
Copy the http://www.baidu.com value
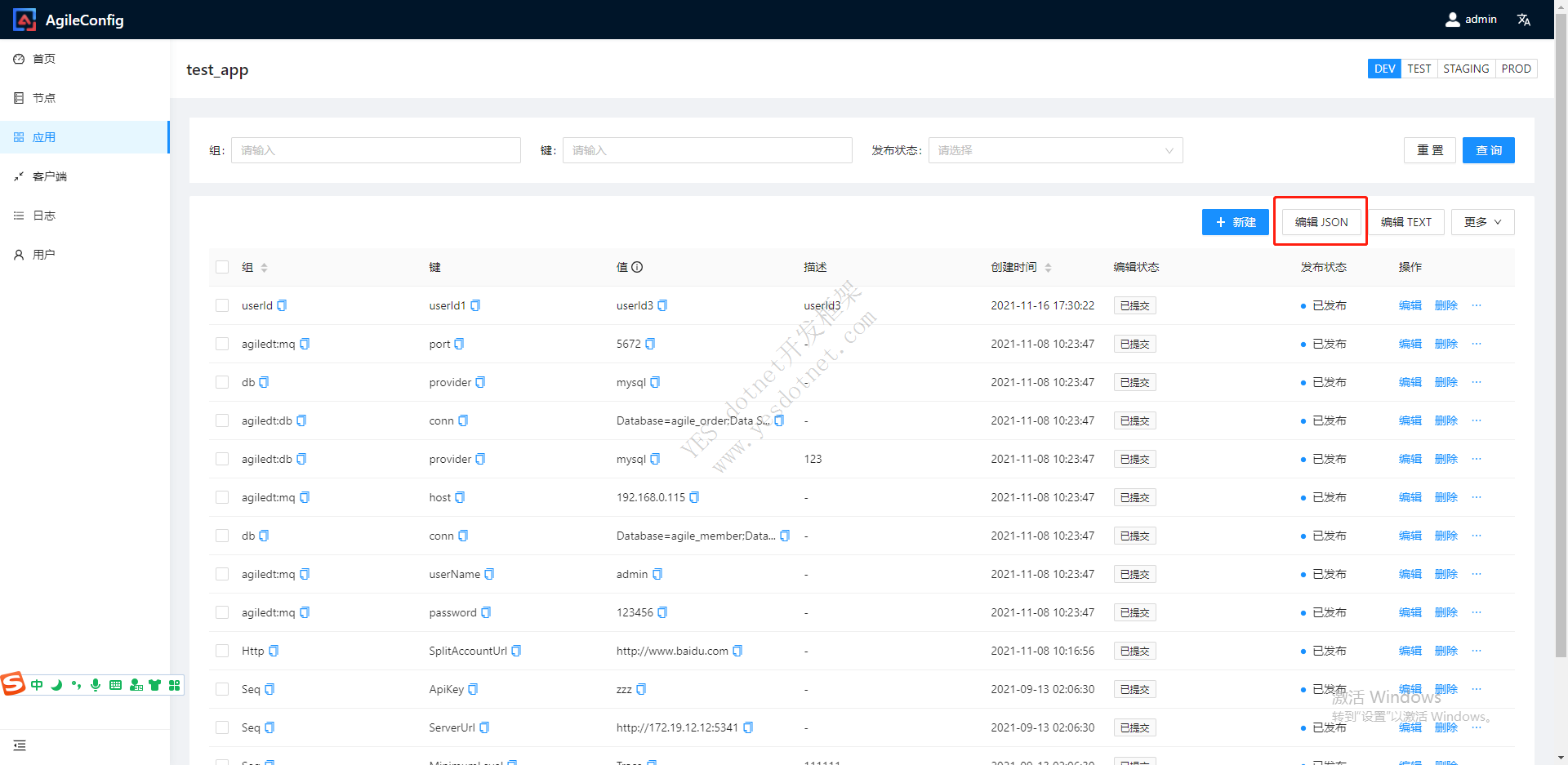(737, 651)
